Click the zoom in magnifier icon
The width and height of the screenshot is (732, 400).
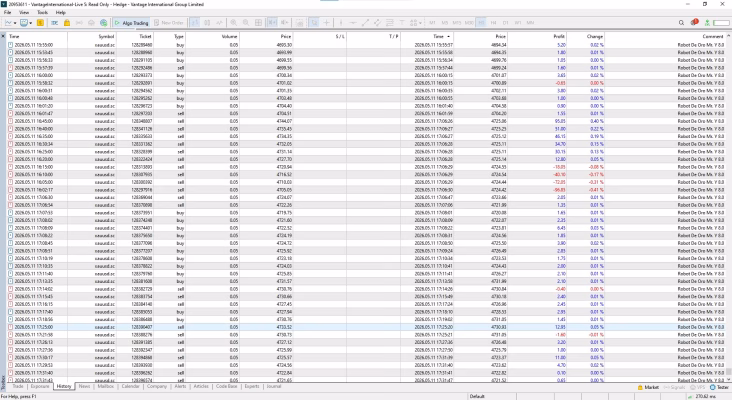click(233, 22)
